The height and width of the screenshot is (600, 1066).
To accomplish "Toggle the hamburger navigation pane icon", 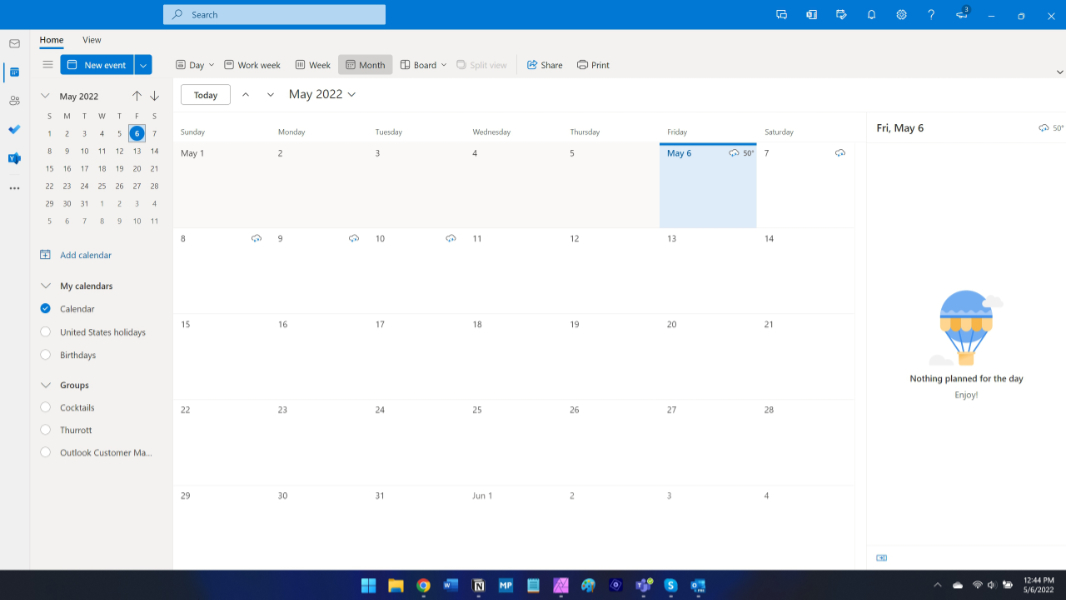I will (x=47, y=65).
